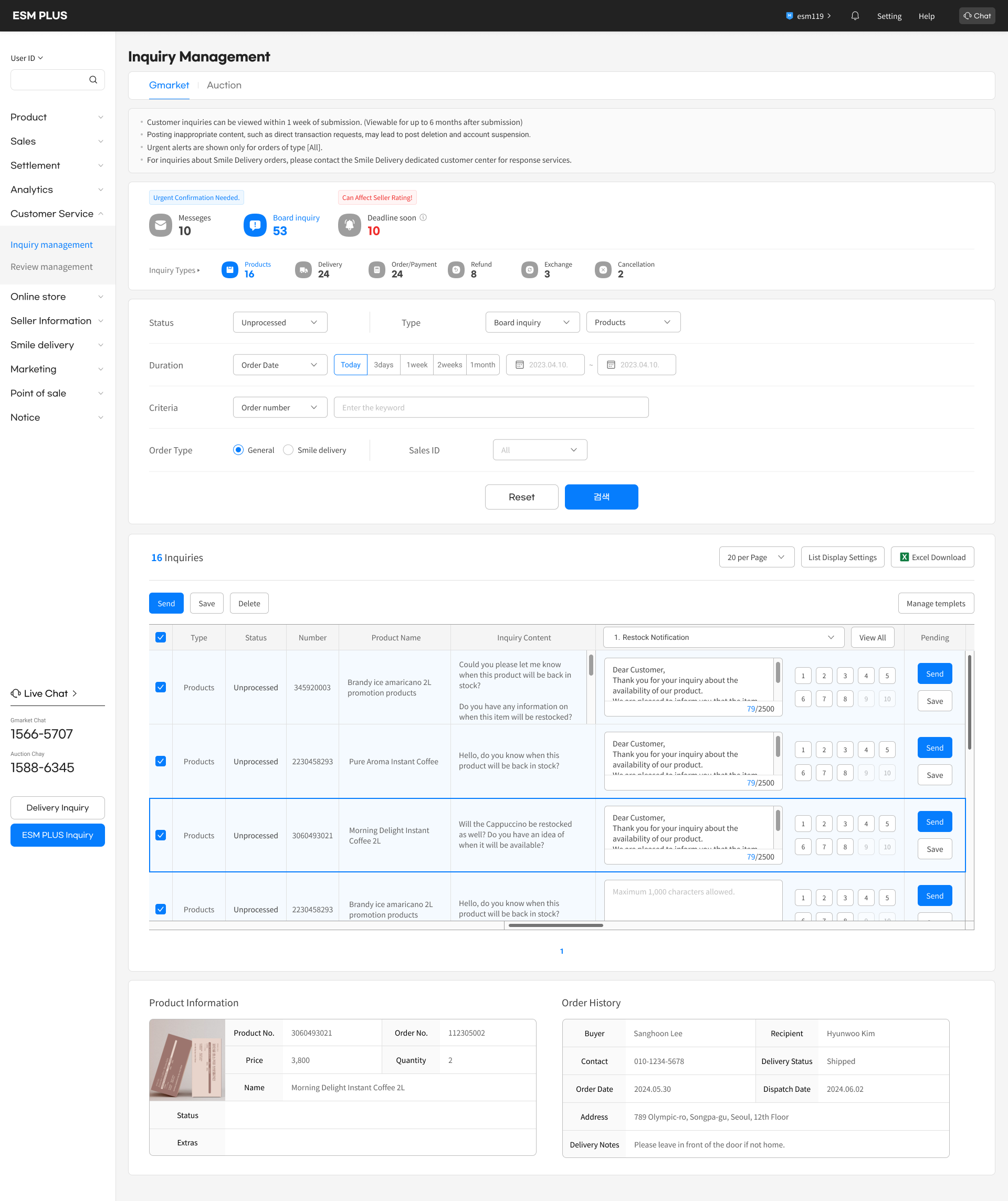Click the User ID search magnifier icon
The height and width of the screenshot is (1201, 1008).
click(x=93, y=80)
